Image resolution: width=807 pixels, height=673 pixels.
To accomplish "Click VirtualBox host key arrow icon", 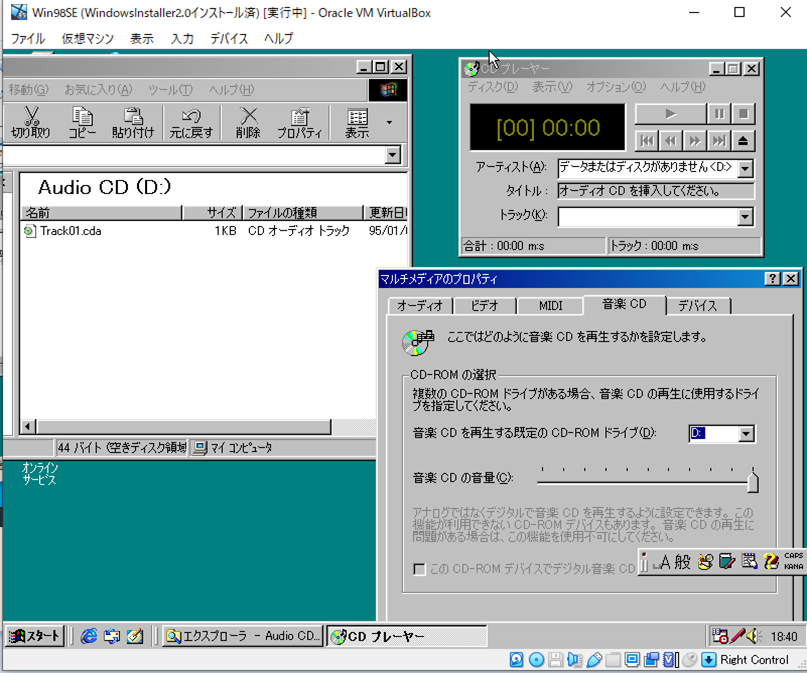I will tap(709, 660).
